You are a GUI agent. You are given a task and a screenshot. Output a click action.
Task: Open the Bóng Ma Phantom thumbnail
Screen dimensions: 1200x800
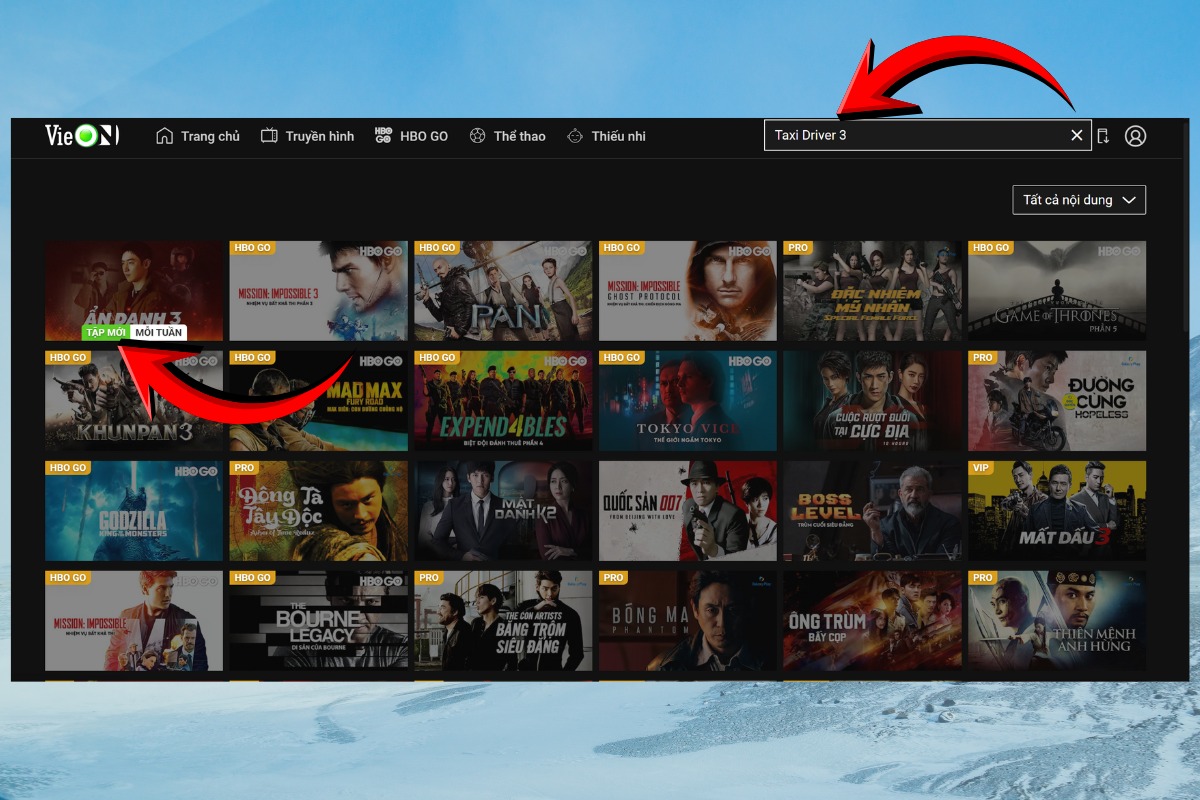tap(688, 620)
